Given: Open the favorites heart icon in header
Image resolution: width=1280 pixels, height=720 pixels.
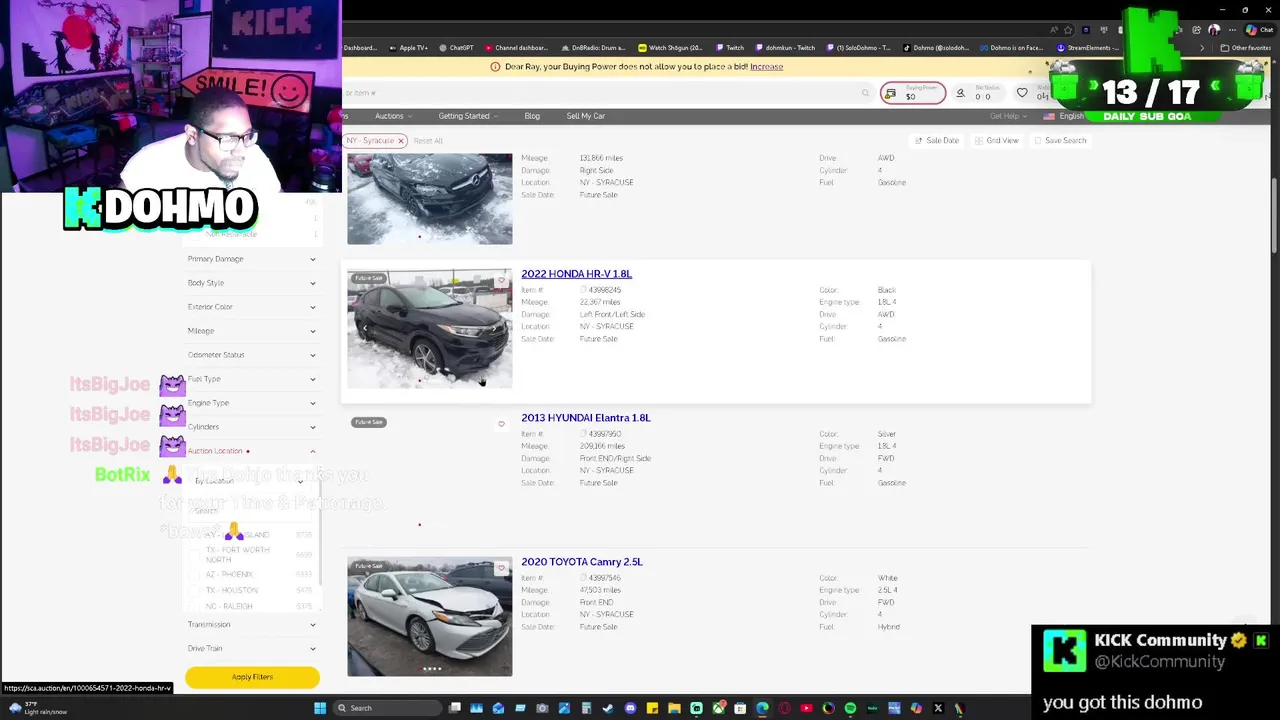Looking at the screenshot, I should point(1022,93).
